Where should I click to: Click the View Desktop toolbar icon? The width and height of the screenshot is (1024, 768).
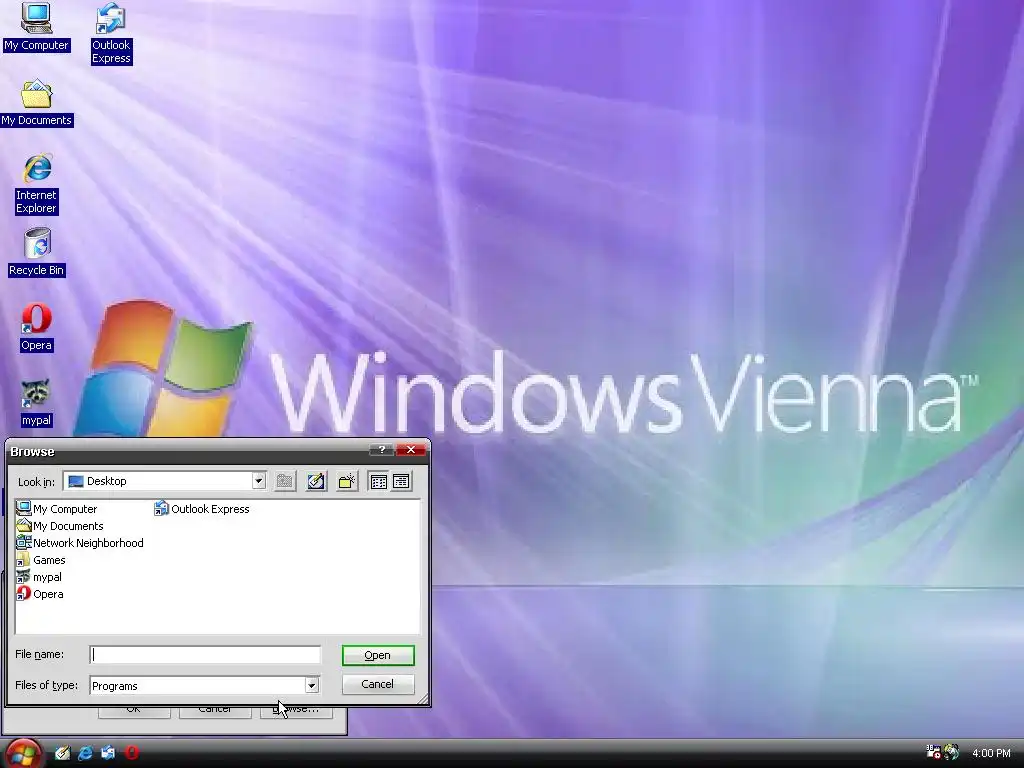click(x=316, y=481)
